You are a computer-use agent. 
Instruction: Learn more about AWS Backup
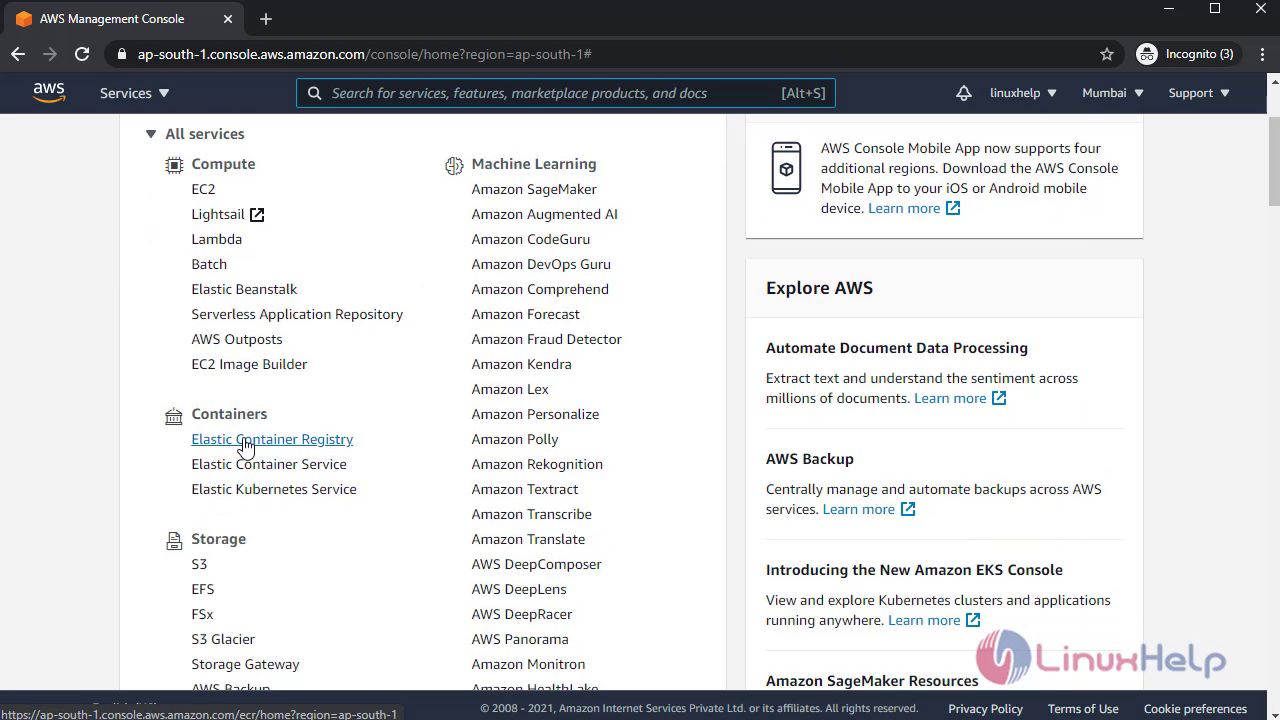coord(869,509)
